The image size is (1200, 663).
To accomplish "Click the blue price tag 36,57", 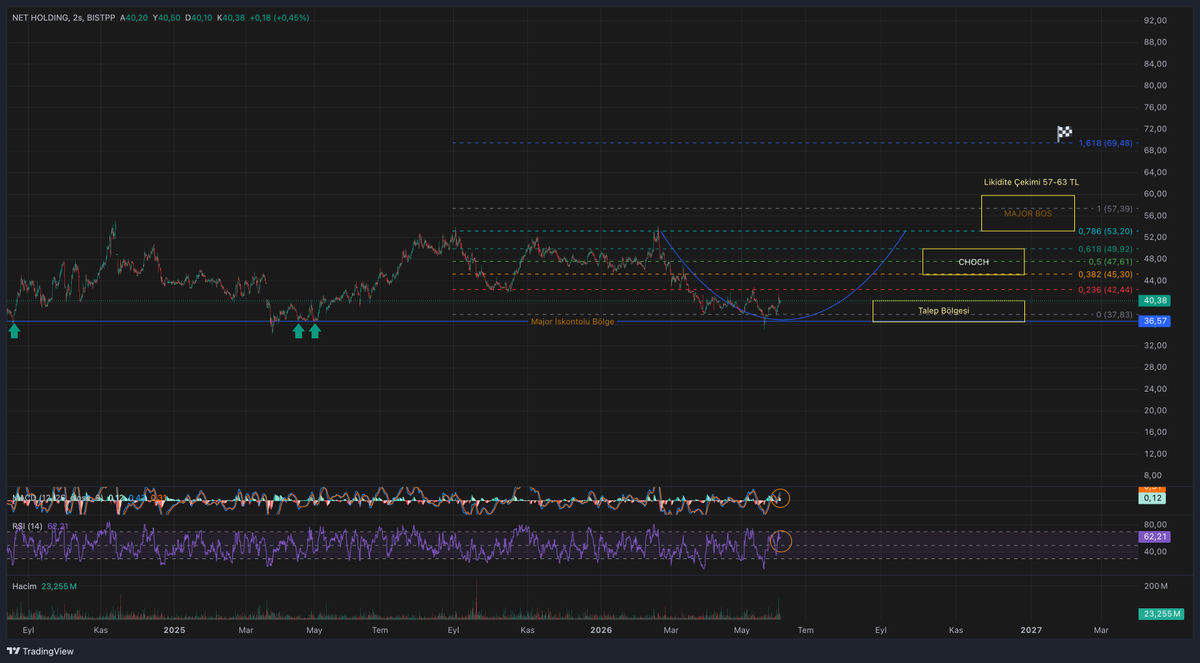I will (1155, 321).
